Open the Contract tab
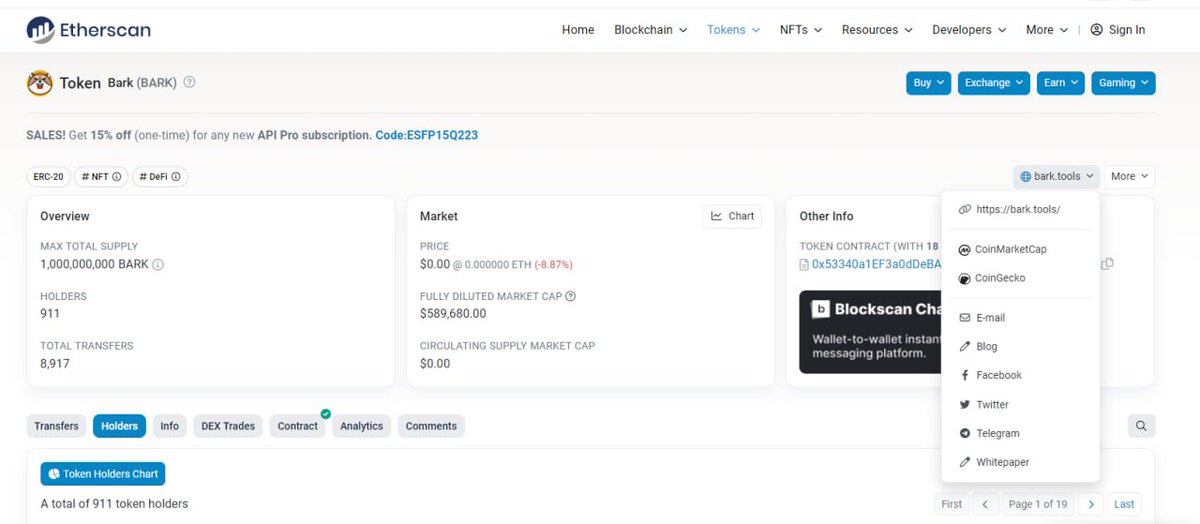The height and width of the screenshot is (524, 1200). pos(298,426)
